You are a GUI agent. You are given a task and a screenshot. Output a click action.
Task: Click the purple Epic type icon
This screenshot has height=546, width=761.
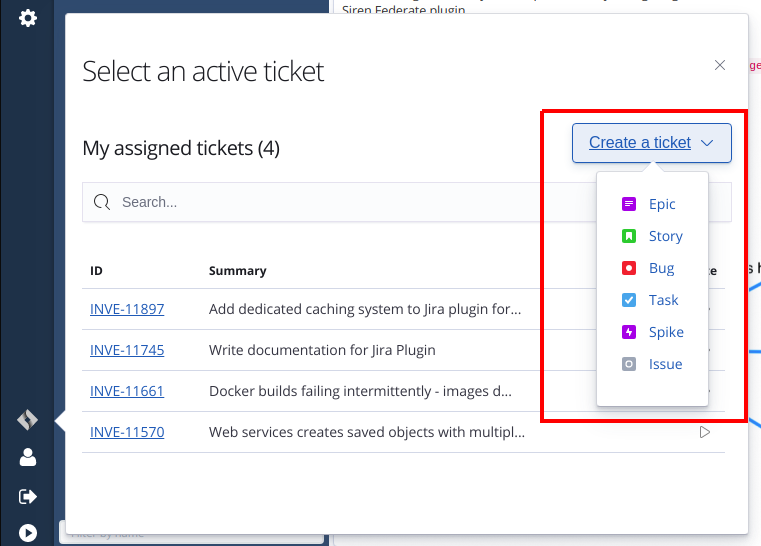tap(629, 204)
